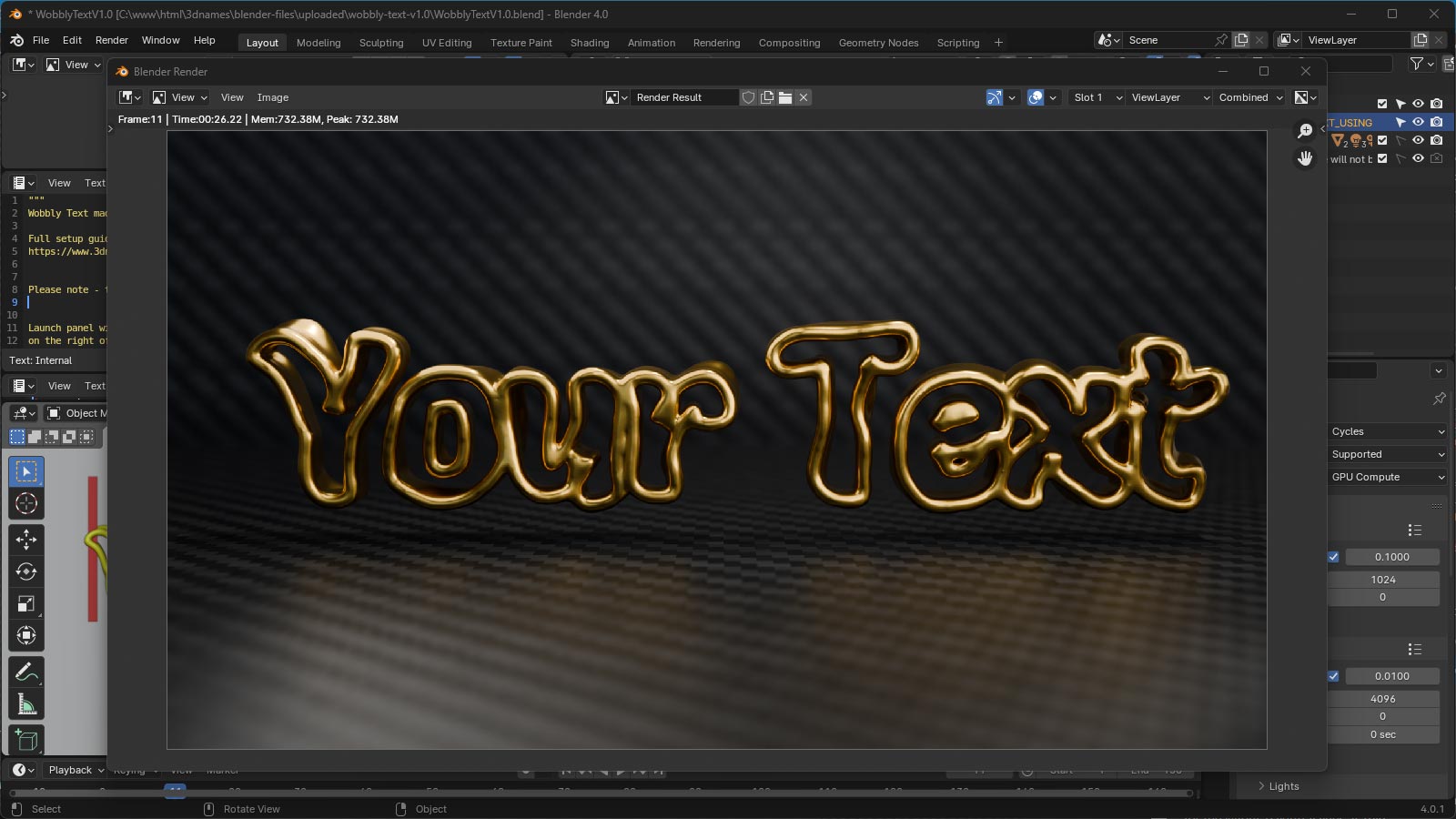The image size is (1456, 819).
Task: Activate the pan hand tool in the render window
Action: click(x=1305, y=157)
